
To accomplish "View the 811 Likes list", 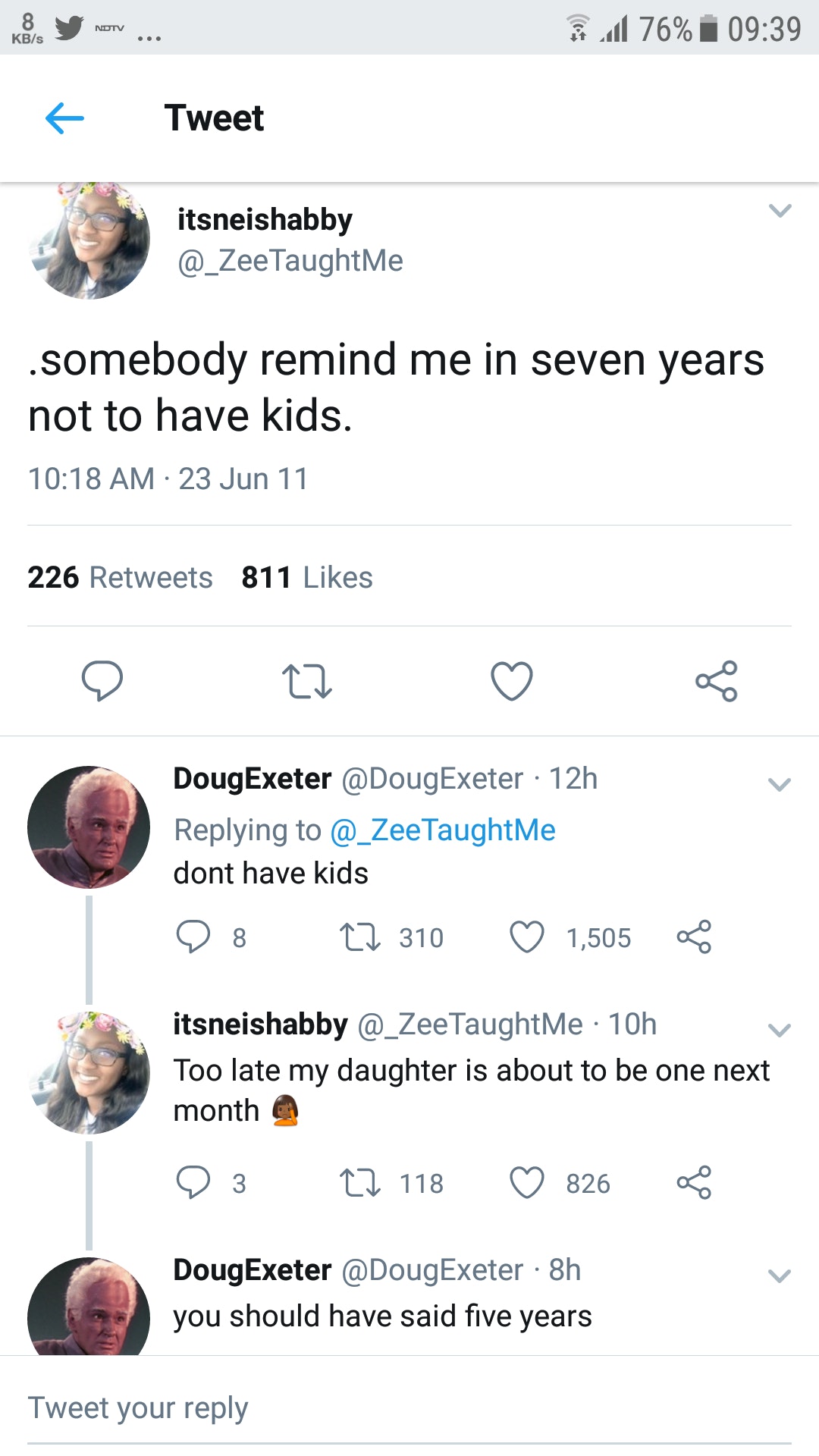I will [x=307, y=578].
